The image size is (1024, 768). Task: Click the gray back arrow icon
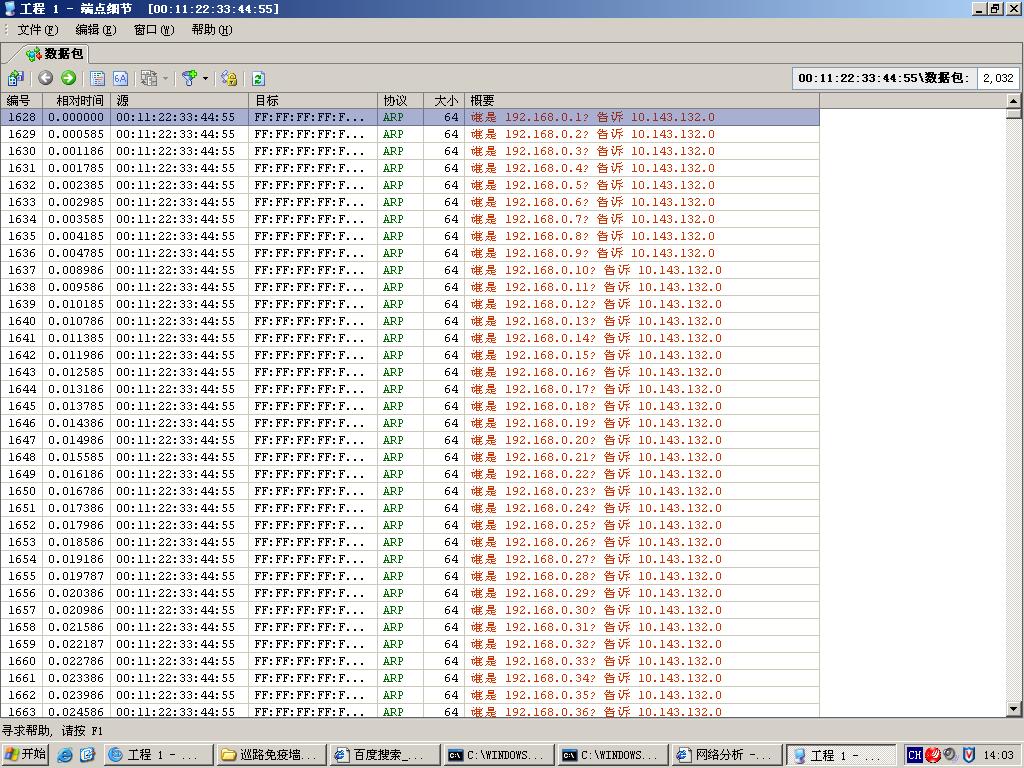[x=46, y=78]
